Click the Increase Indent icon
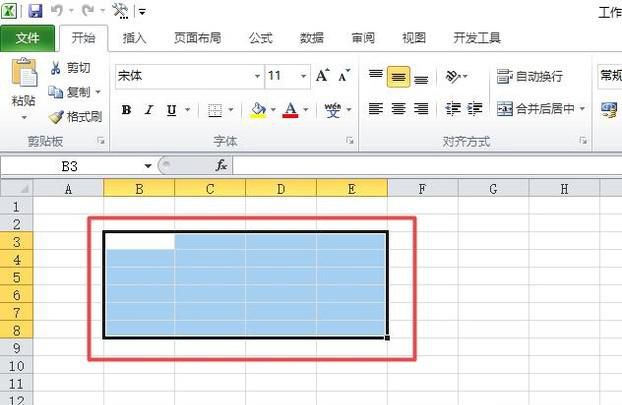Screen dimensions: 622x405 point(474,108)
